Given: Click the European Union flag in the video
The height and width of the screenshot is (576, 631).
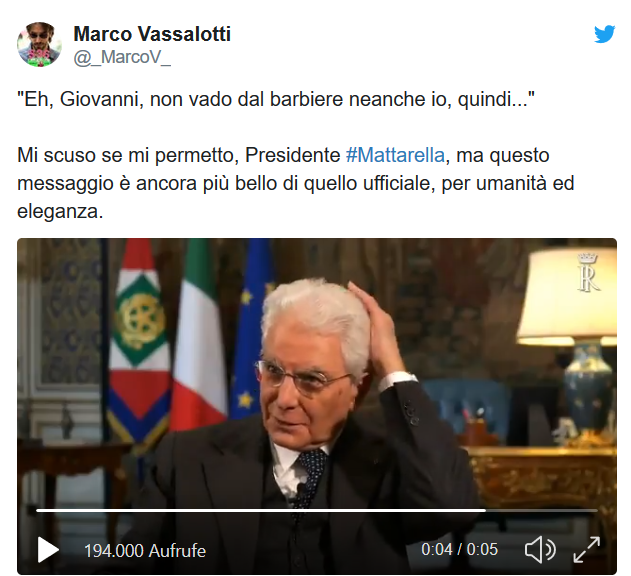Looking at the screenshot, I should pyautogui.click(x=252, y=330).
